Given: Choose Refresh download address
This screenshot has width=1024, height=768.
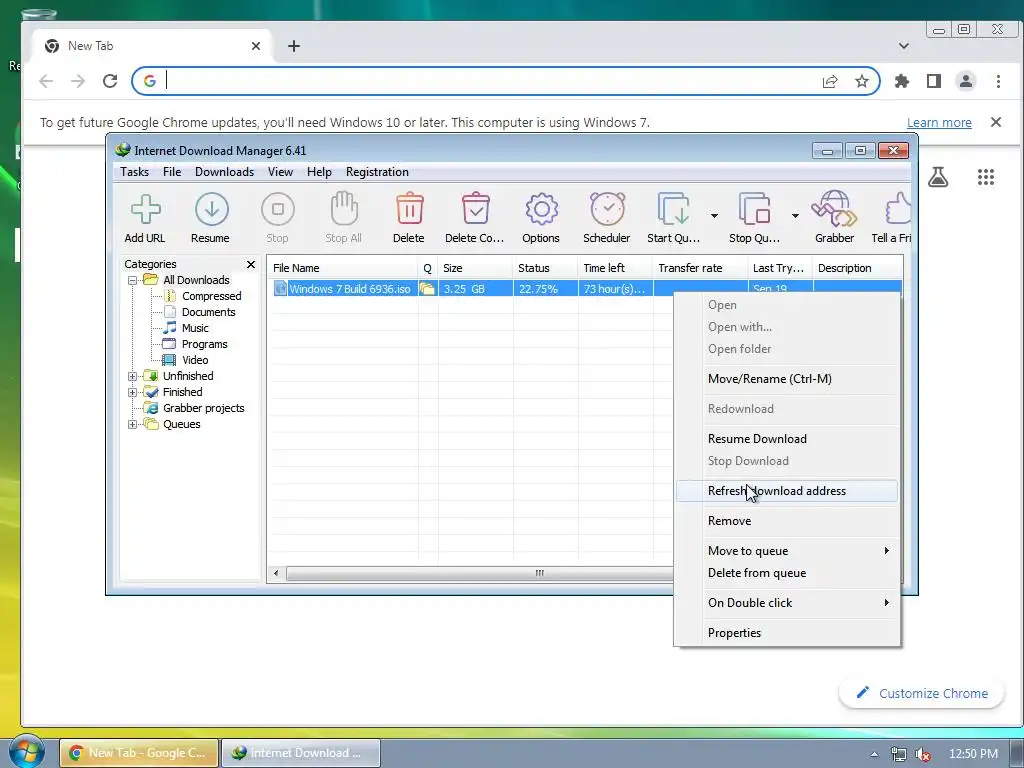Looking at the screenshot, I should coord(787,491).
